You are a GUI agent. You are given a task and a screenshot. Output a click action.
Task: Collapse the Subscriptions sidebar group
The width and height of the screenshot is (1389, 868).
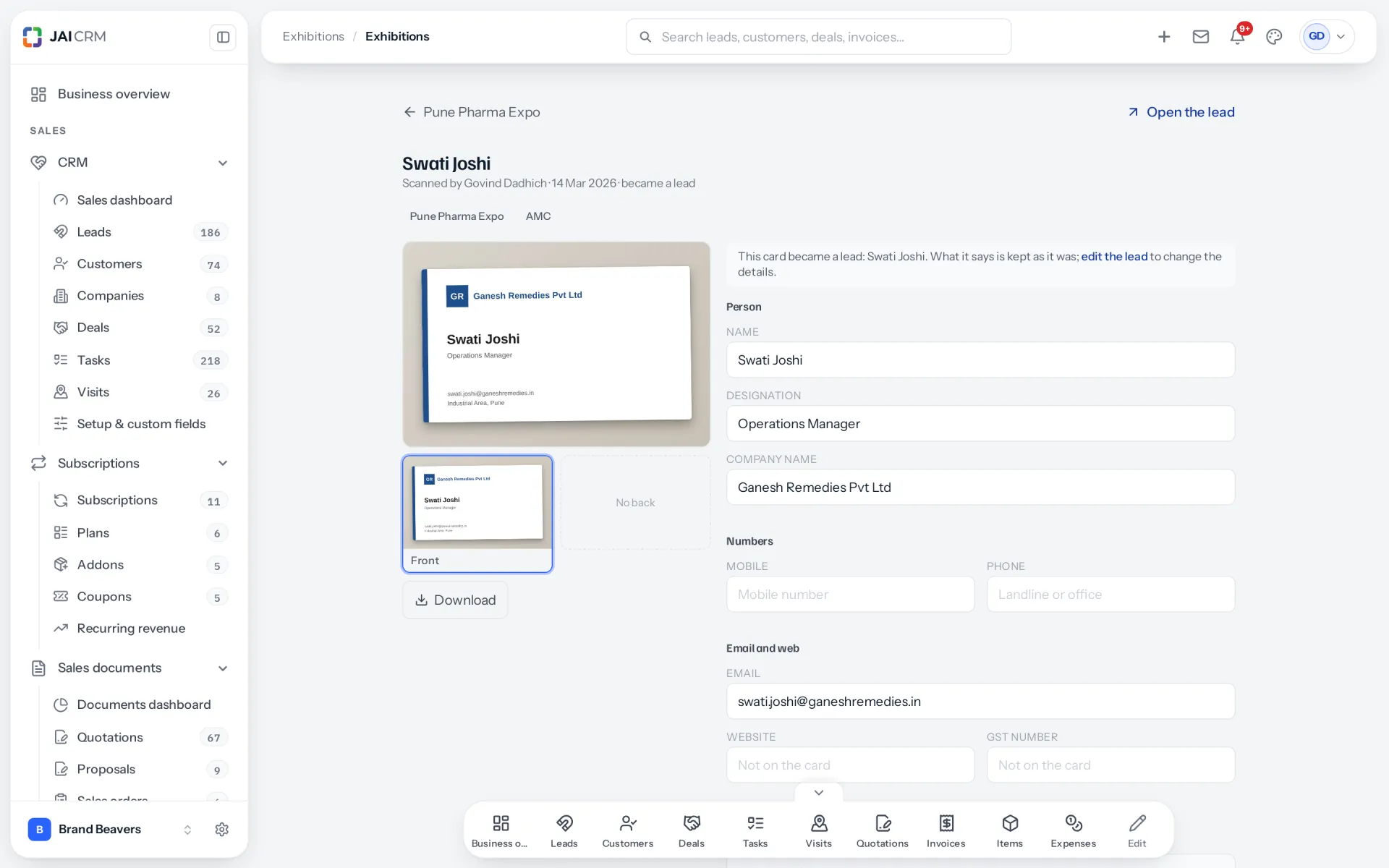[x=223, y=463]
